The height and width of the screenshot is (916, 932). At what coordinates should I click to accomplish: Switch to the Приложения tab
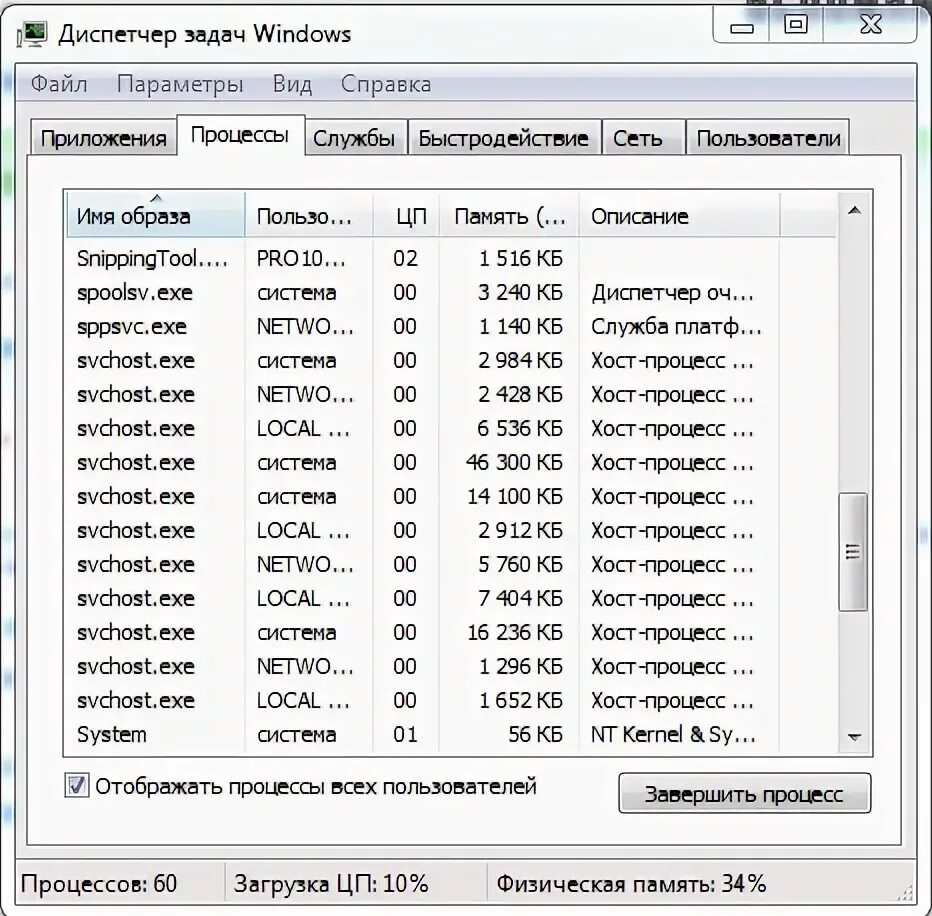[x=103, y=138]
